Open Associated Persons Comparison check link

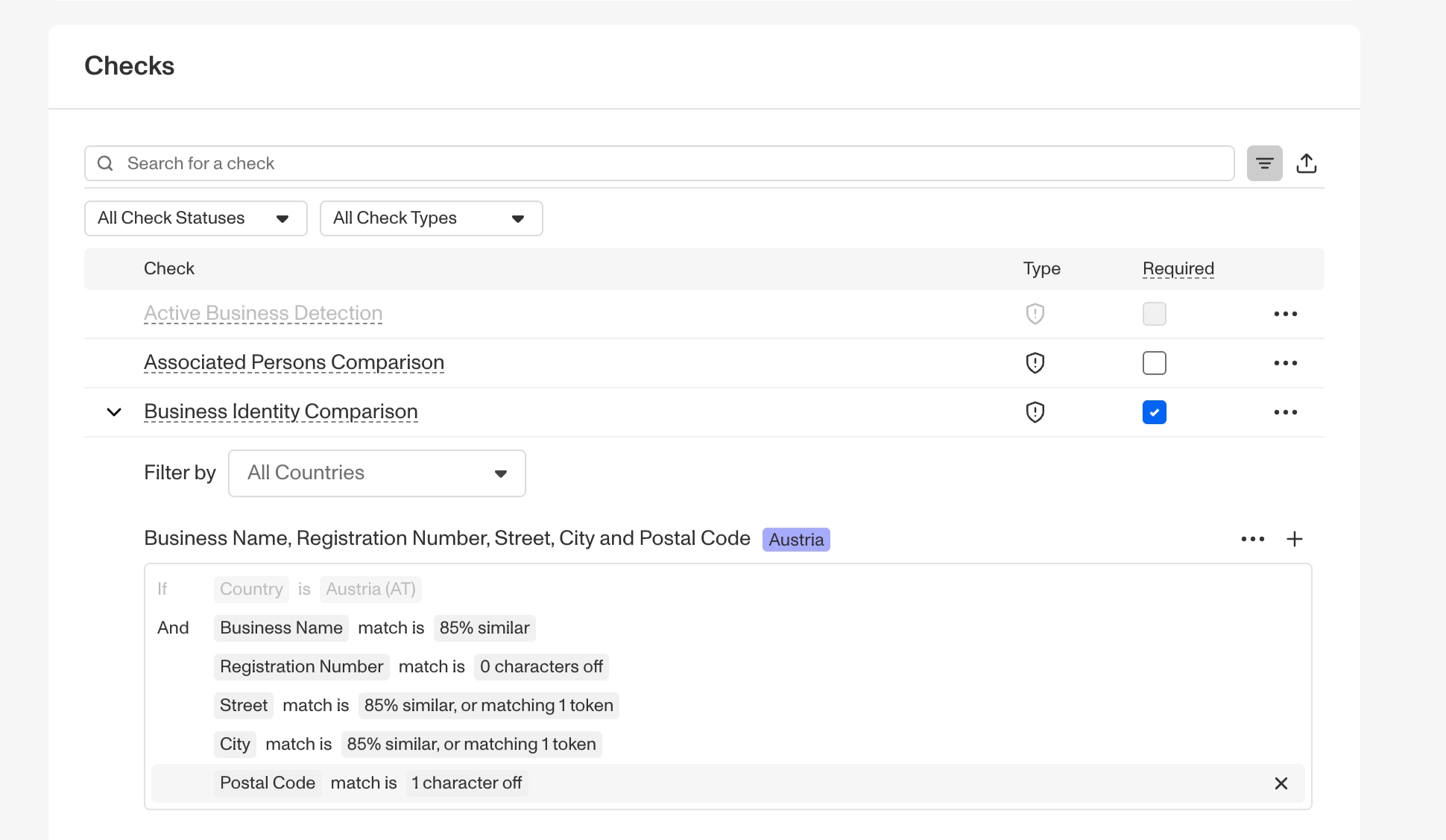click(294, 362)
